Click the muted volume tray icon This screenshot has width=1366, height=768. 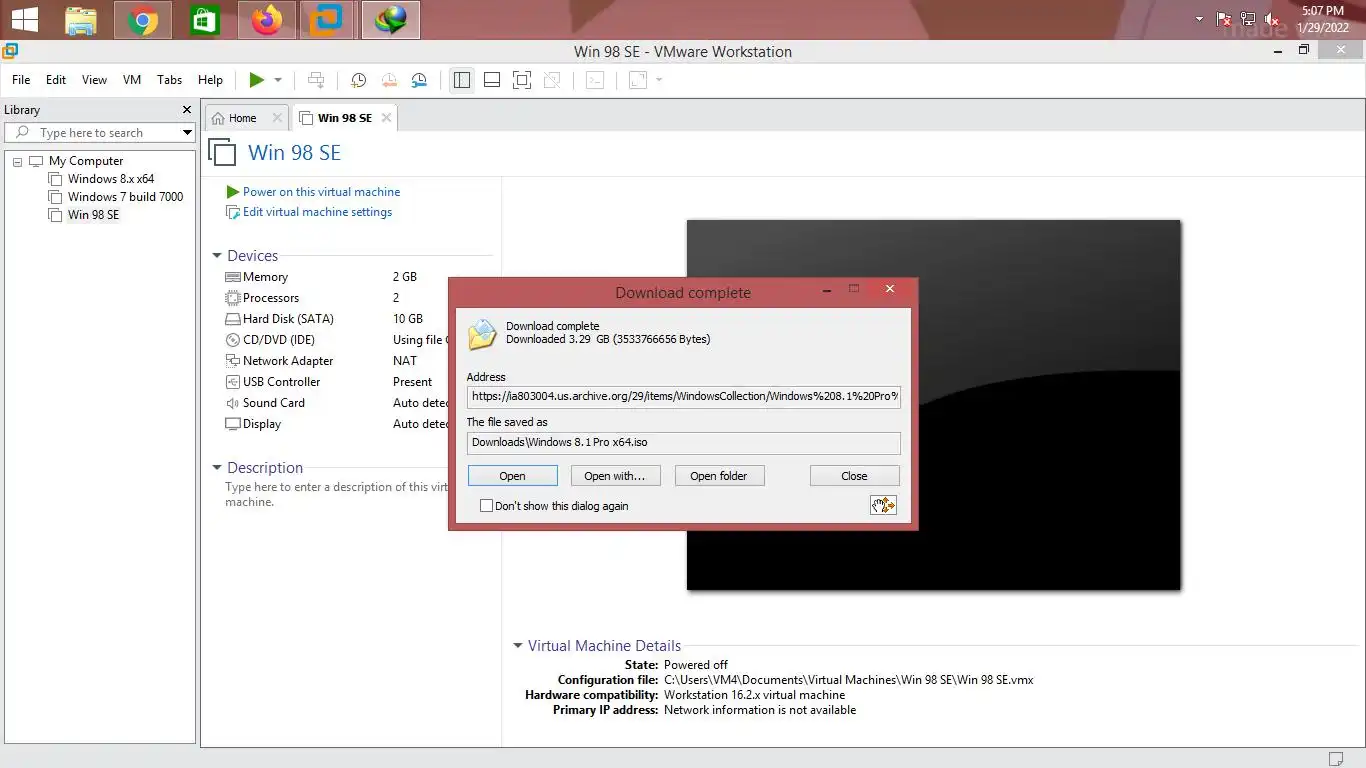(1273, 19)
